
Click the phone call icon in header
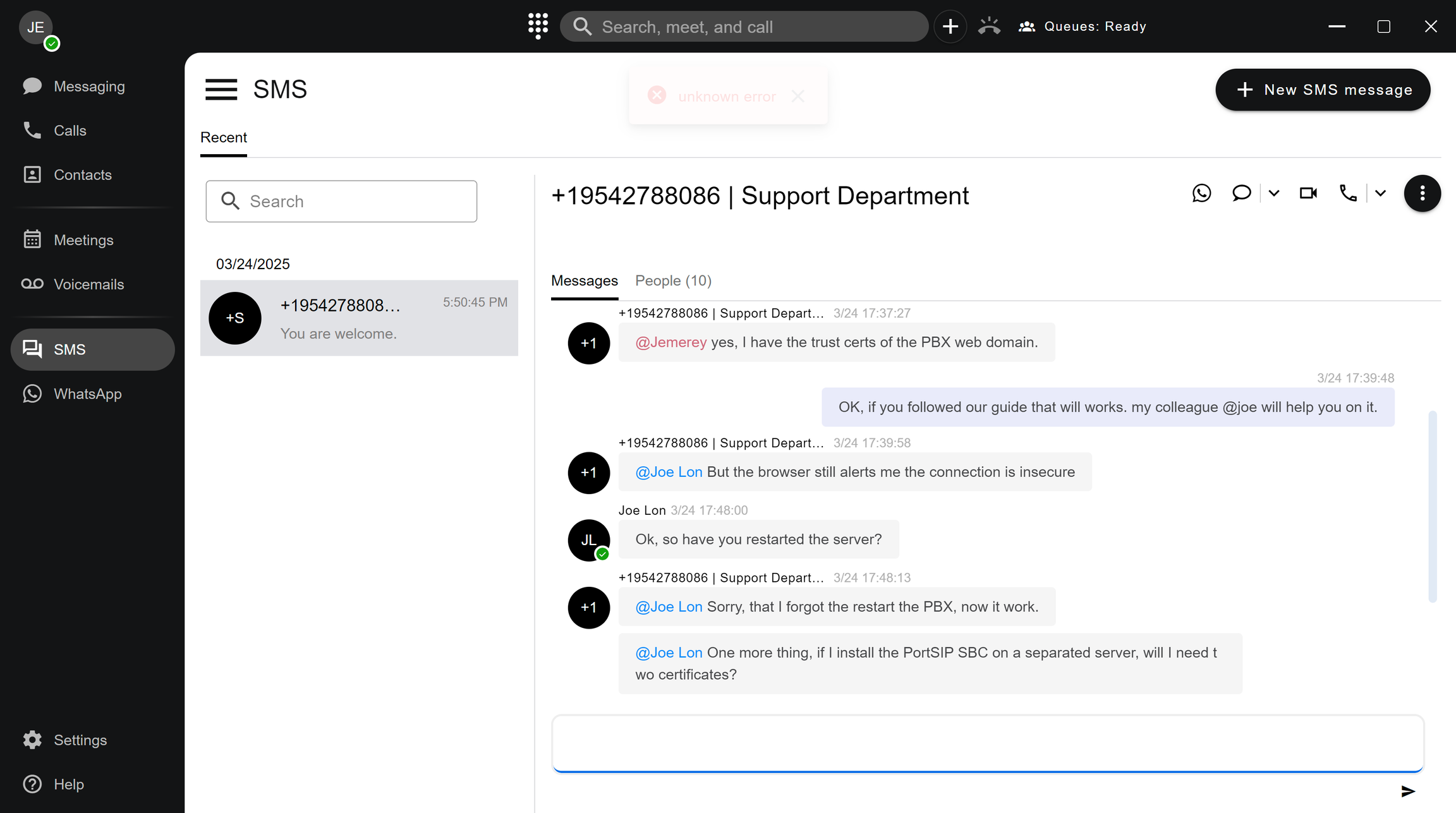point(1348,193)
